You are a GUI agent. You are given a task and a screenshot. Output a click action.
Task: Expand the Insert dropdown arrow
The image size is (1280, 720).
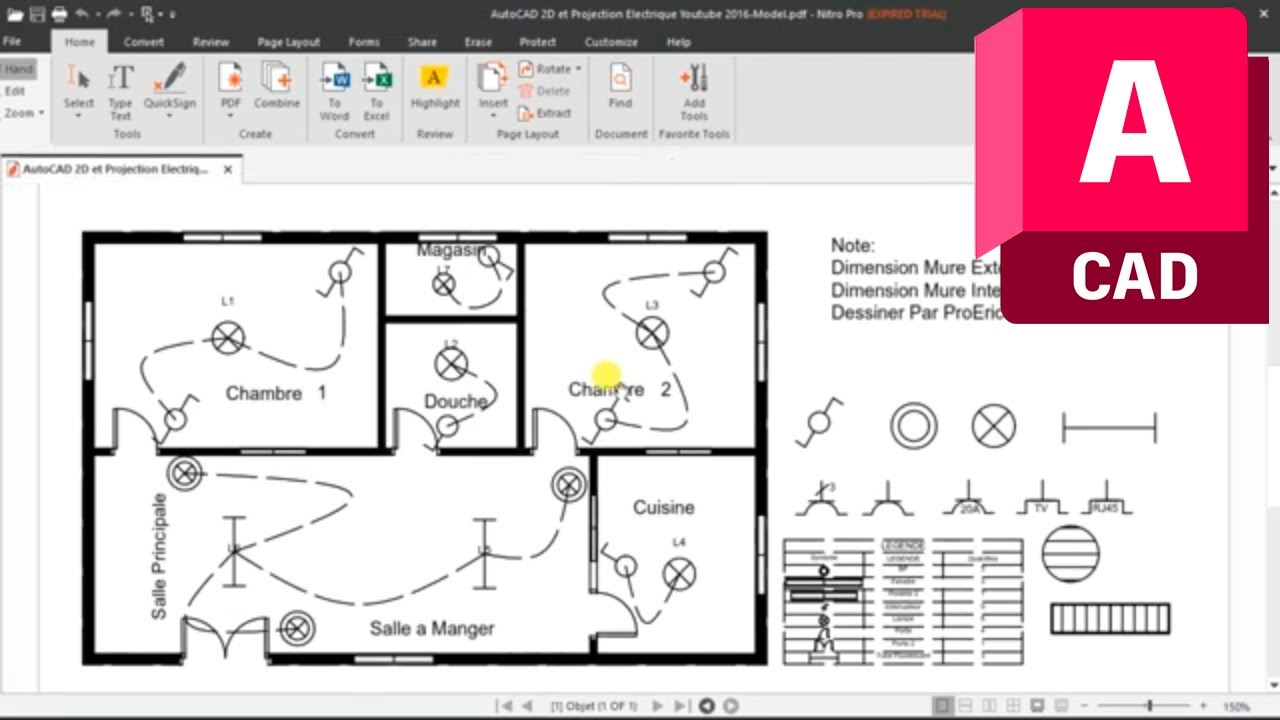click(x=492, y=117)
